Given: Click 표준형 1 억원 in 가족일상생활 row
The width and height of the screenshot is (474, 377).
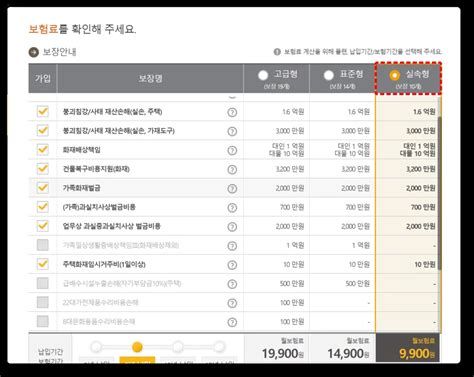Looking at the screenshot, I should coord(361,246).
